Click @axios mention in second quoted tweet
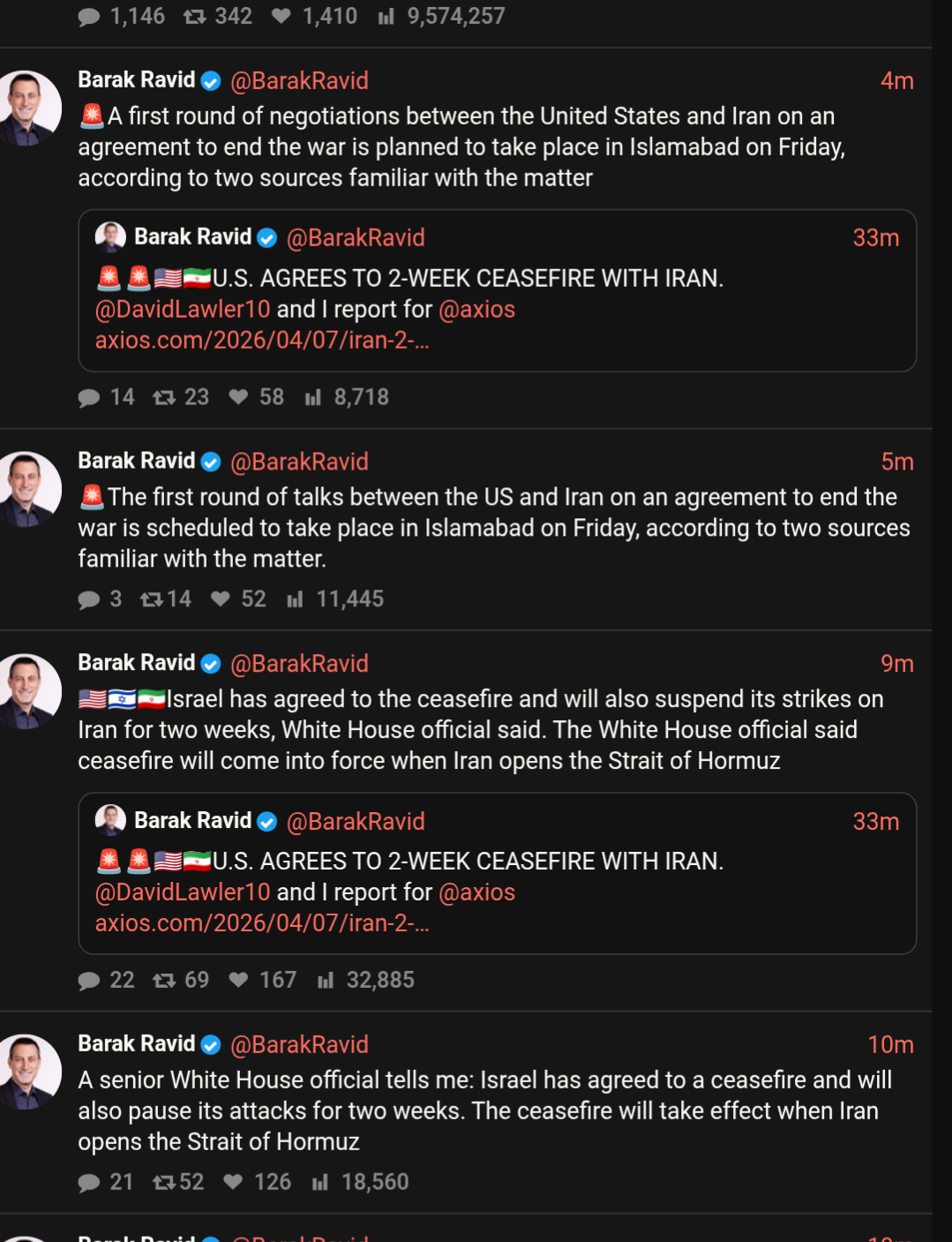 click(476, 892)
